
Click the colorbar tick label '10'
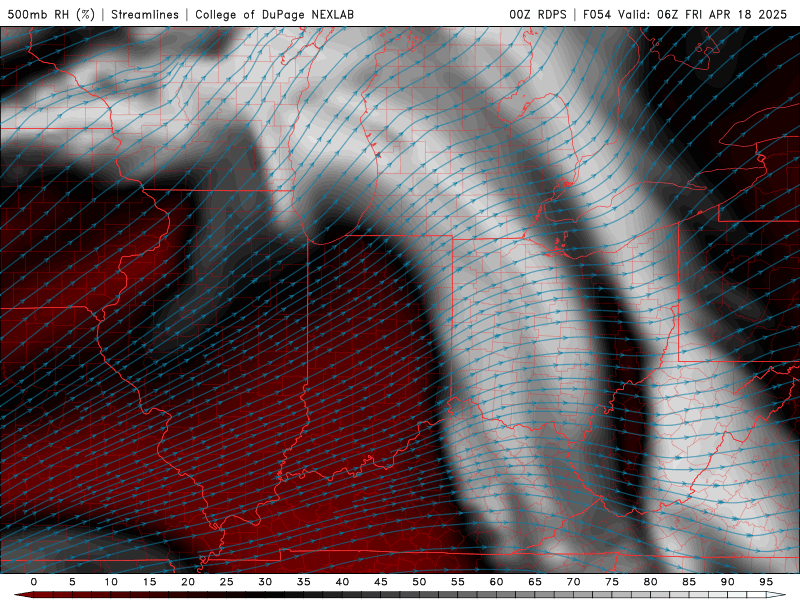click(x=111, y=582)
